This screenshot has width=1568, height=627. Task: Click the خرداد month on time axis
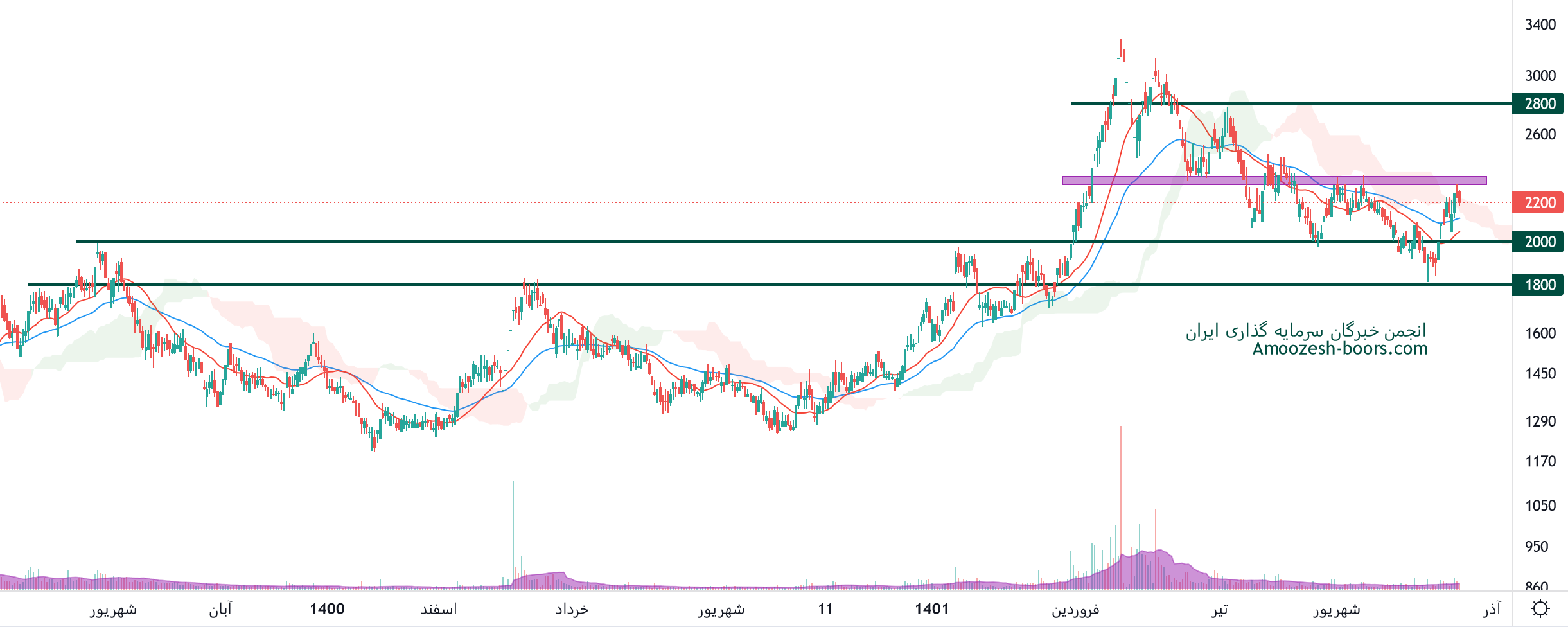[x=572, y=609]
